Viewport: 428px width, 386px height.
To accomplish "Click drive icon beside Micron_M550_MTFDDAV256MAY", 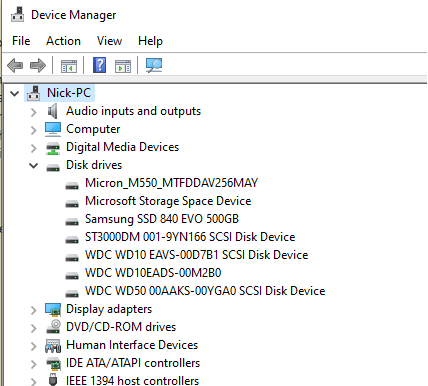I will (x=72, y=185).
